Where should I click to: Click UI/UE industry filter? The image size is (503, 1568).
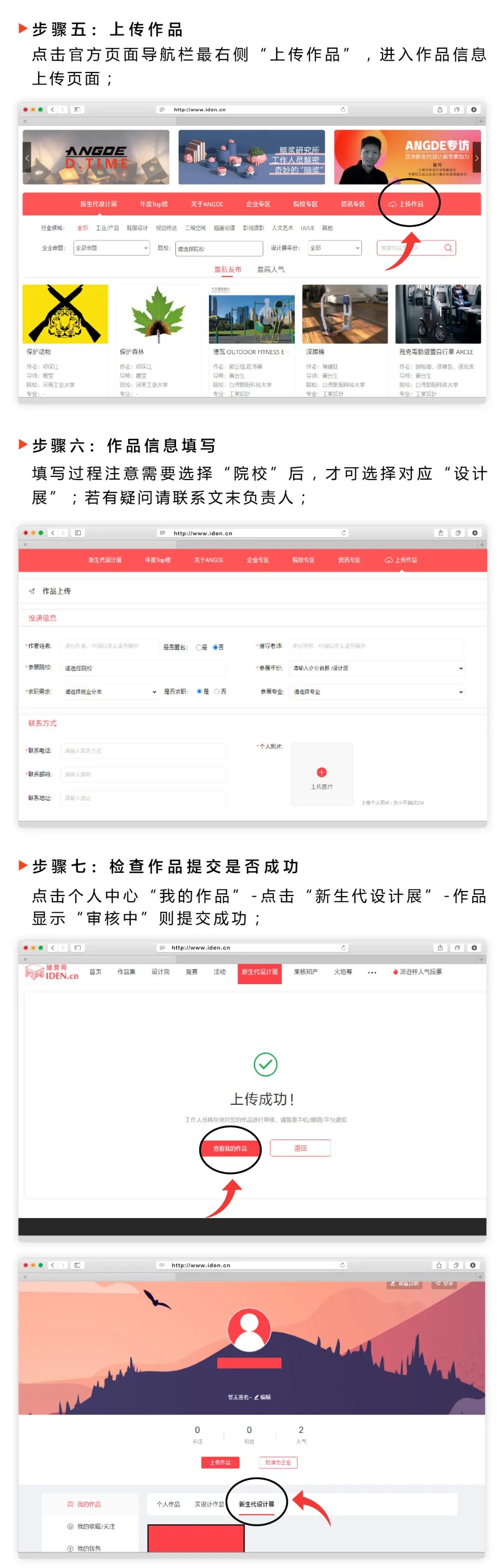308,228
